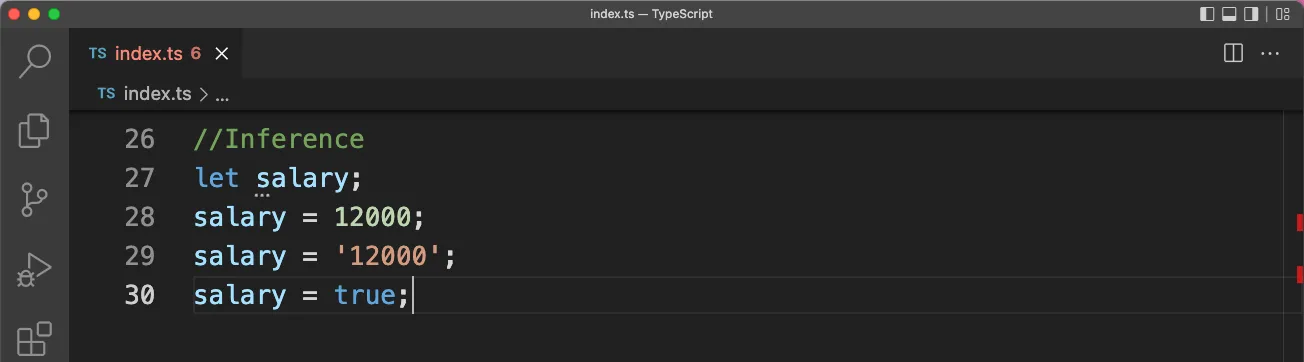Click index.ts in the breadcrumb
Viewport: 1304px width, 362px height.
(157, 94)
